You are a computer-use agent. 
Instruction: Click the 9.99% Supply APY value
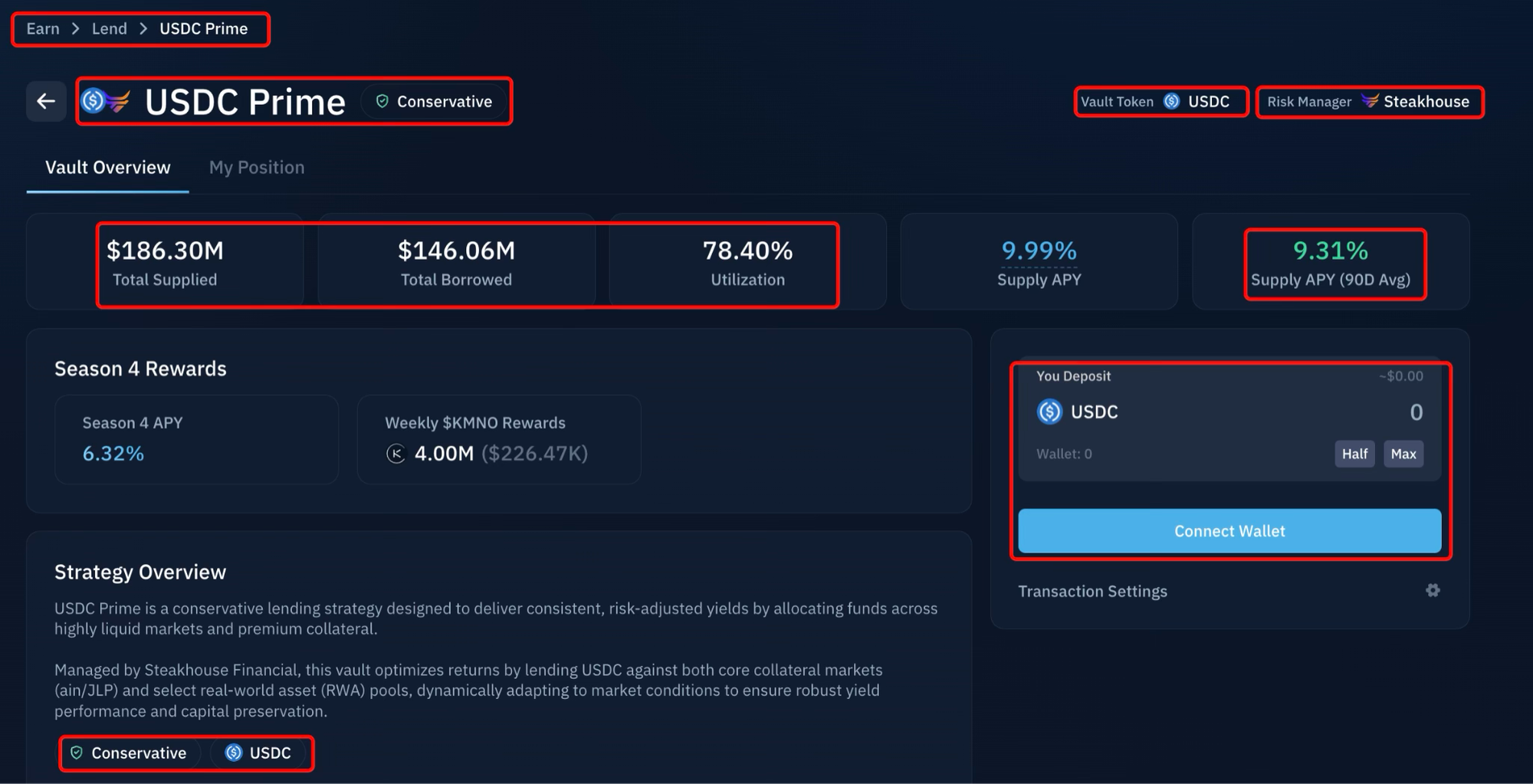coord(1039,251)
